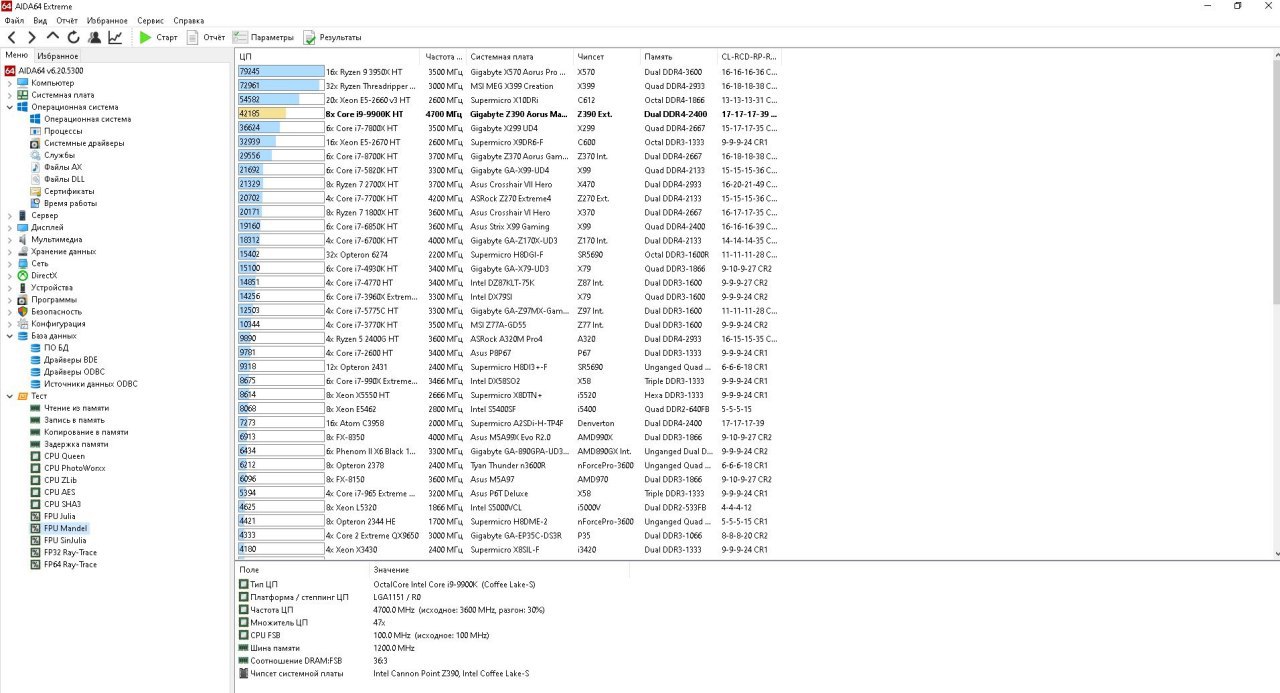1280x693 pixels.
Task: Sort by the Память column header
Action: tap(679, 57)
